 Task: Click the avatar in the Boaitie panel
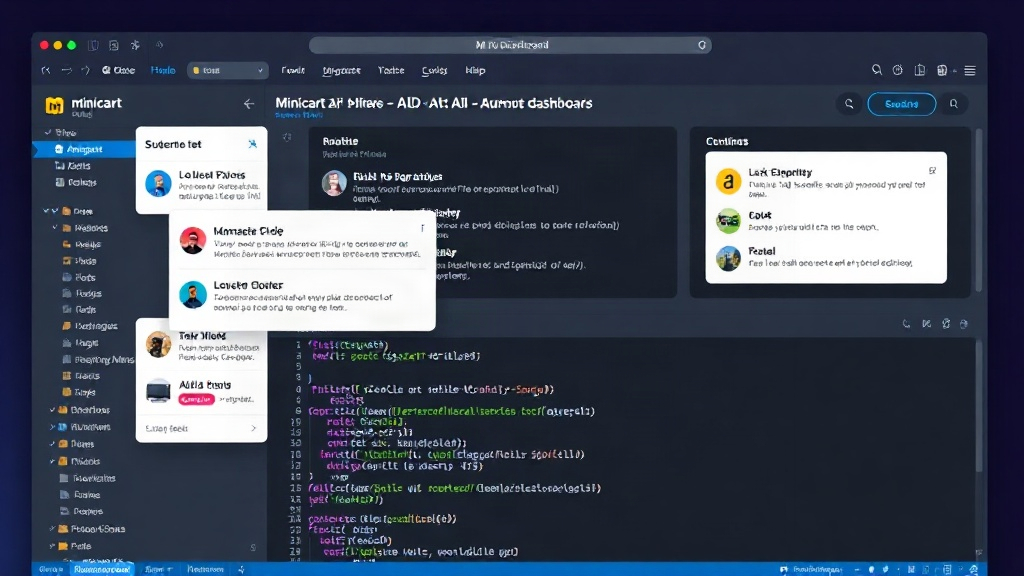click(x=334, y=183)
